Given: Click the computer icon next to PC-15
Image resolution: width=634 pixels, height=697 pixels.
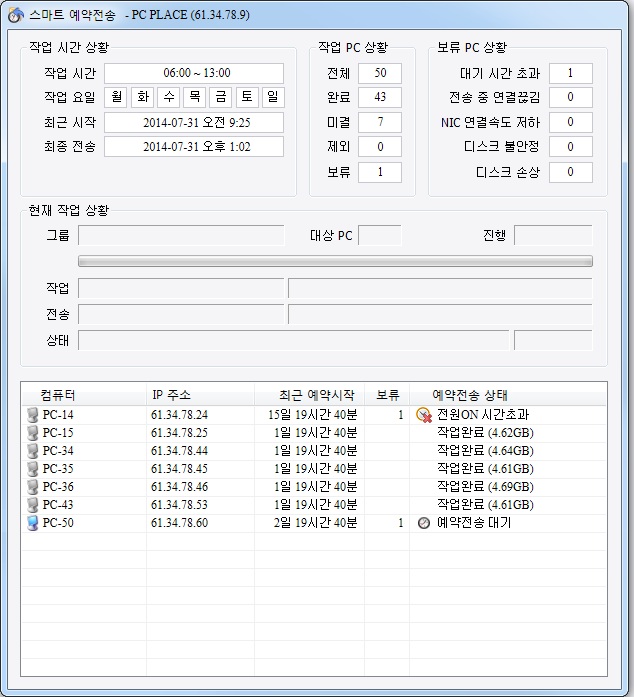Looking at the screenshot, I should pos(32,433).
